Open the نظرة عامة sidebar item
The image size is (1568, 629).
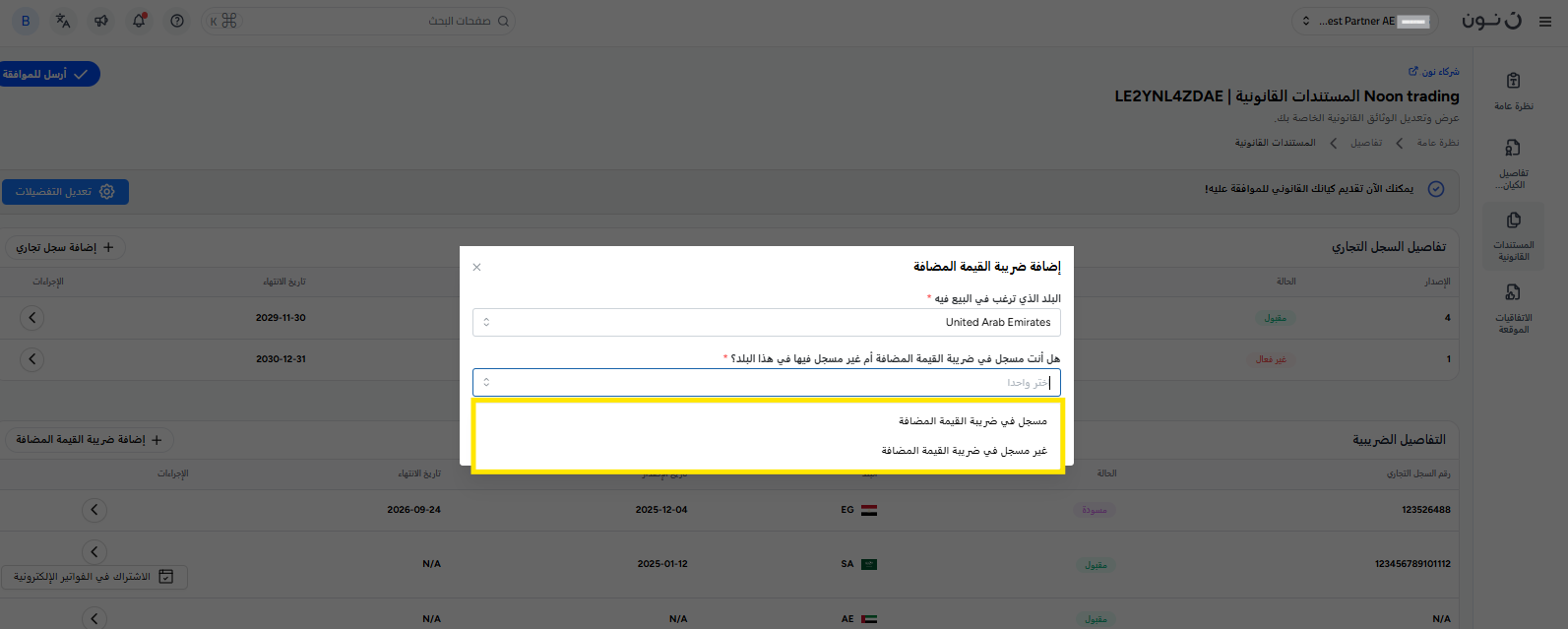pos(1513,90)
